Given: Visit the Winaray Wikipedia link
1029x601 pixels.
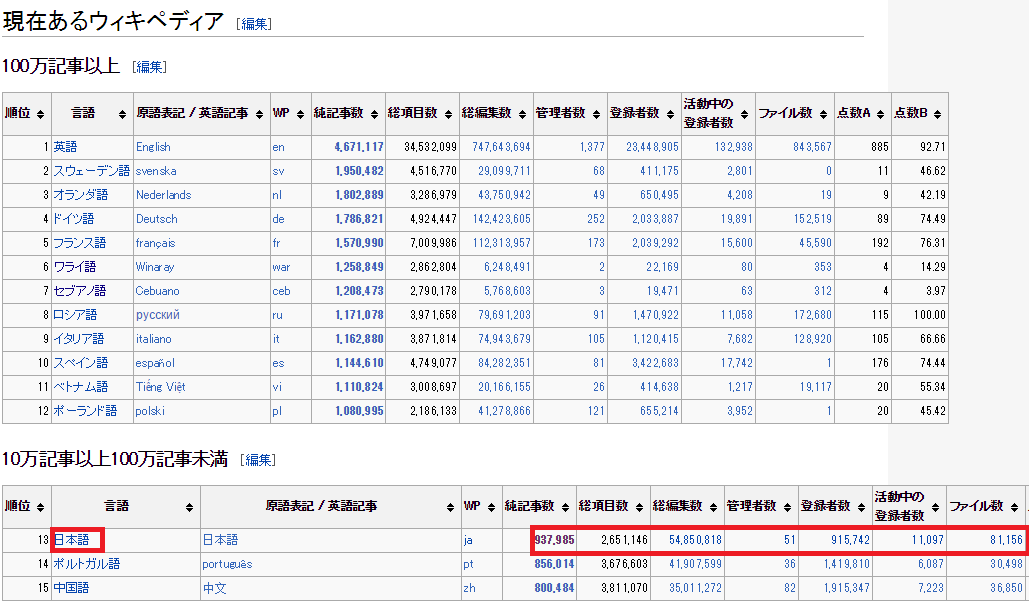Looking at the screenshot, I should click(155, 267).
